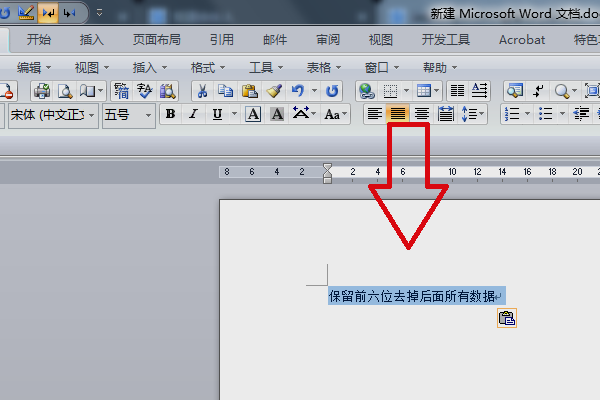Switch to the 开发工具 ribbon tab
Screen dimensions: 600x400
[445, 39]
